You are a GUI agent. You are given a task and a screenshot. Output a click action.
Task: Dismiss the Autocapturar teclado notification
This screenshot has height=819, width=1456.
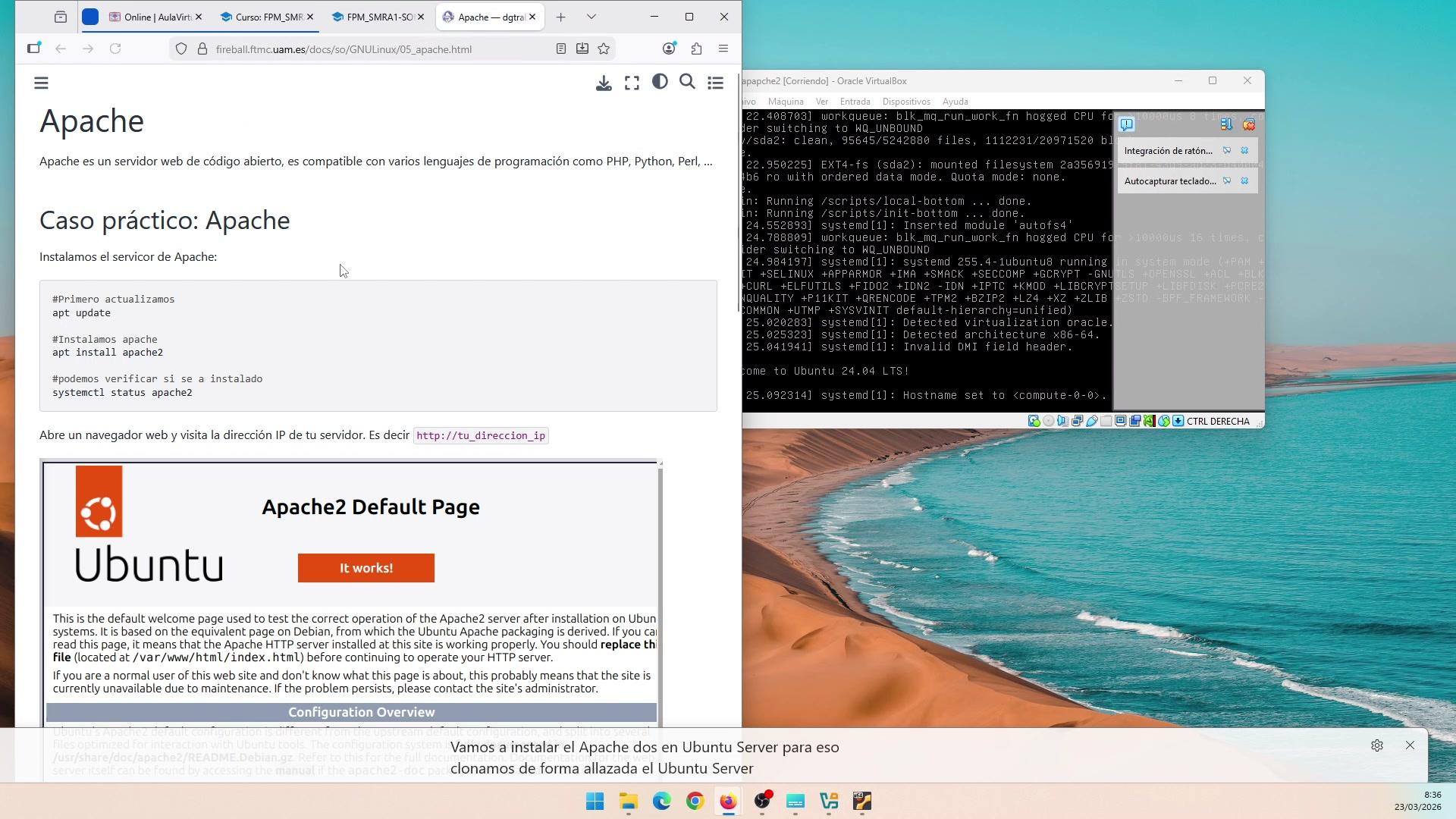[x=1244, y=180]
